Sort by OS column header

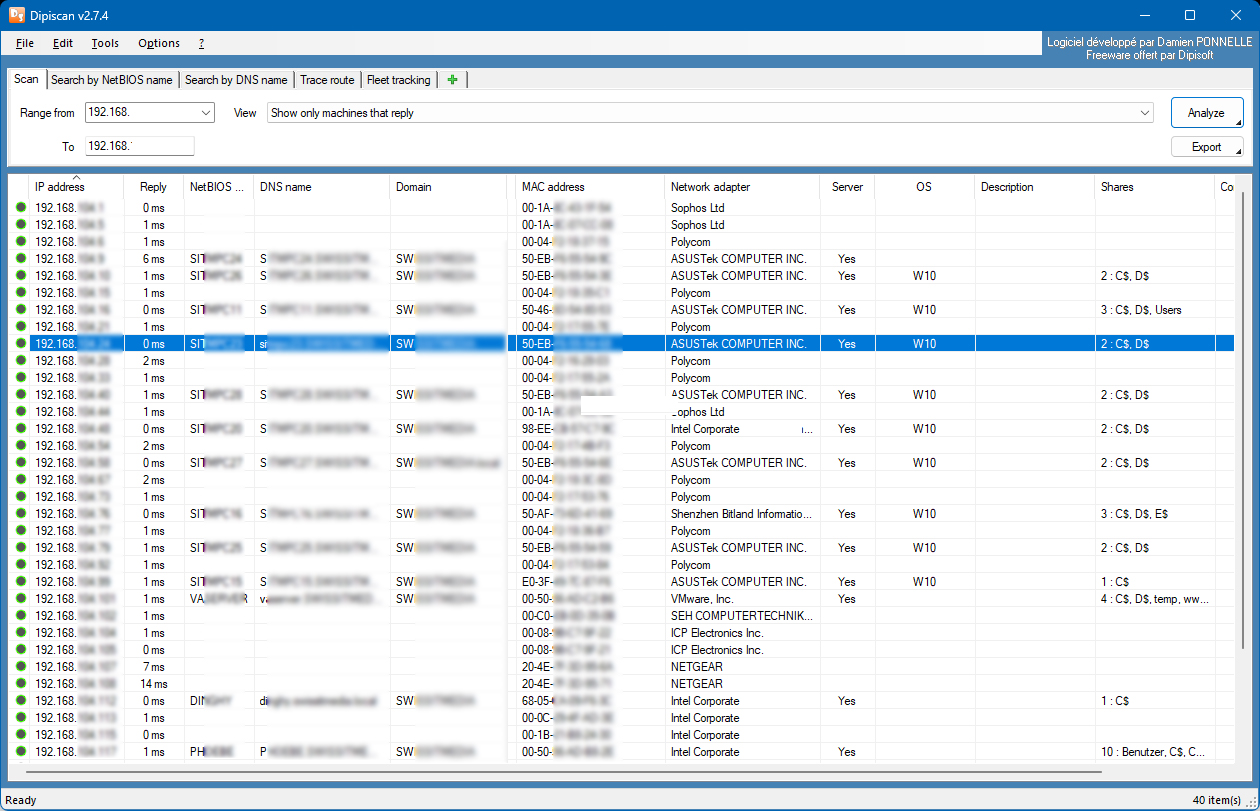924,187
